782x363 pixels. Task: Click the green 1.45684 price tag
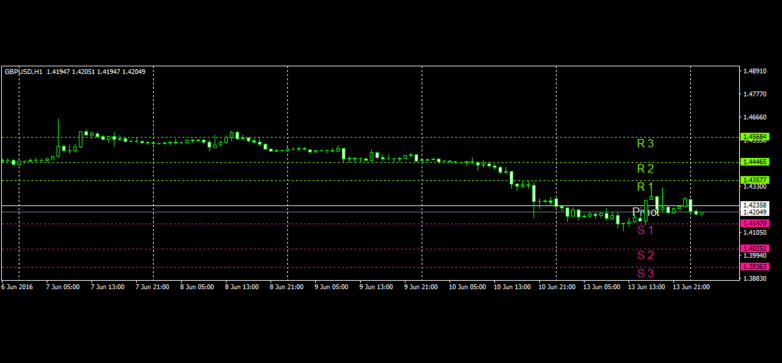click(756, 137)
